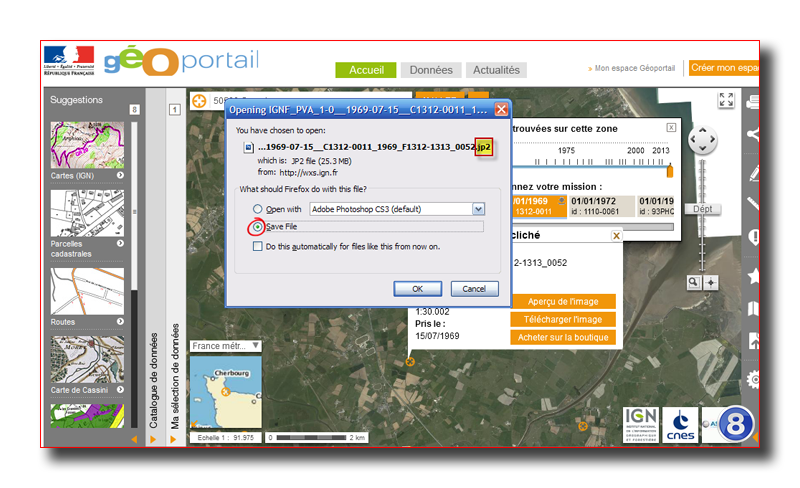The width and height of the screenshot is (800, 488).
Task: Pan the map up with navigation pad
Action: (x=703, y=130)
